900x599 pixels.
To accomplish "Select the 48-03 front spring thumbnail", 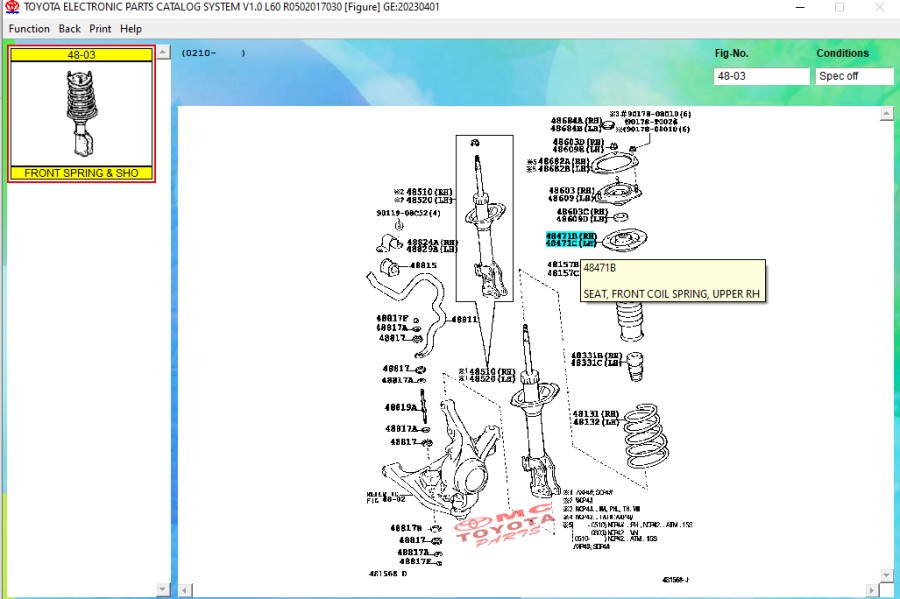I will coord(81,114).
